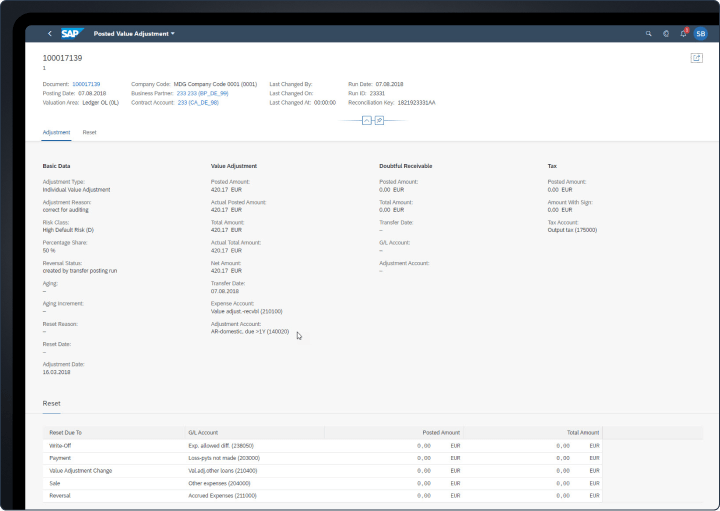Click Accrued Expenses (211000) cell
The image size is (720, 511).
222,495
